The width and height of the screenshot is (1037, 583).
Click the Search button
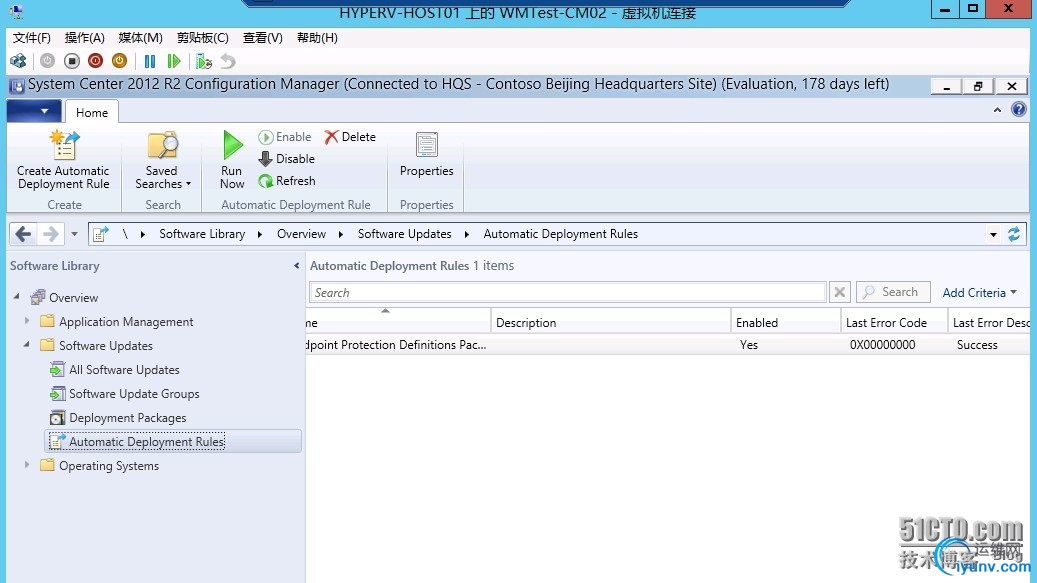pos(893,292)
